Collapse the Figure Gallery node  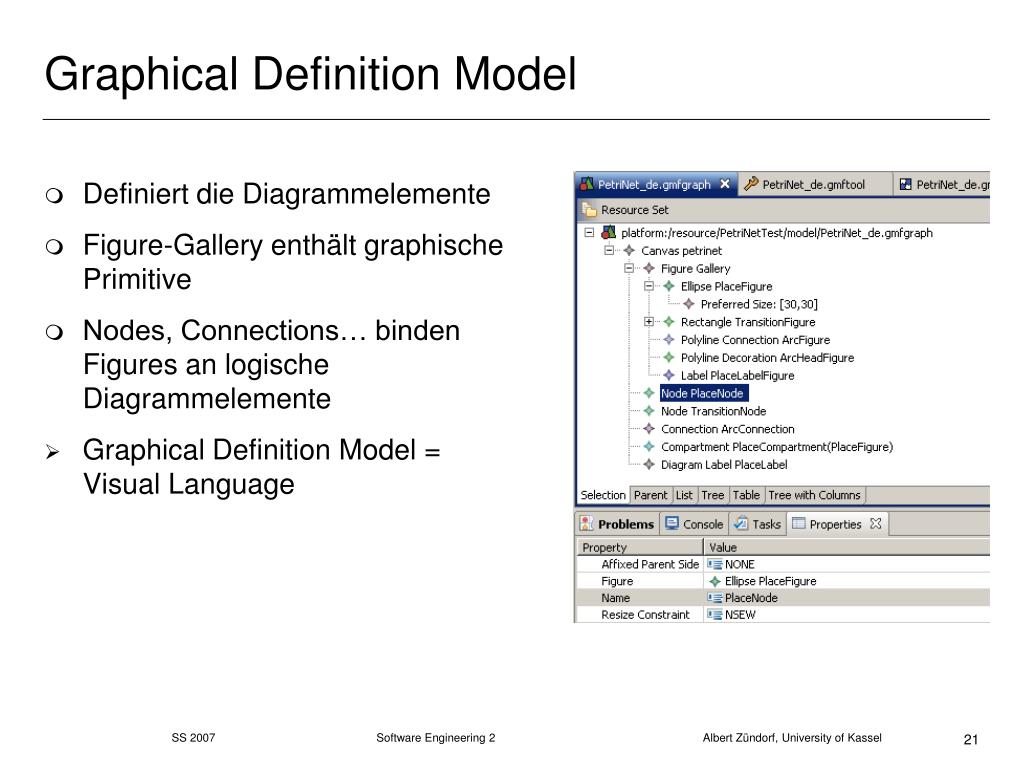629,268
